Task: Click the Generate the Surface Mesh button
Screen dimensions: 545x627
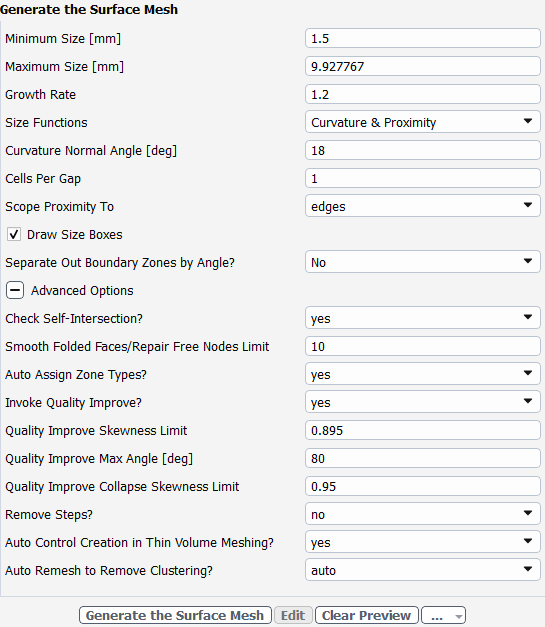Action: (x=175, y=615)
